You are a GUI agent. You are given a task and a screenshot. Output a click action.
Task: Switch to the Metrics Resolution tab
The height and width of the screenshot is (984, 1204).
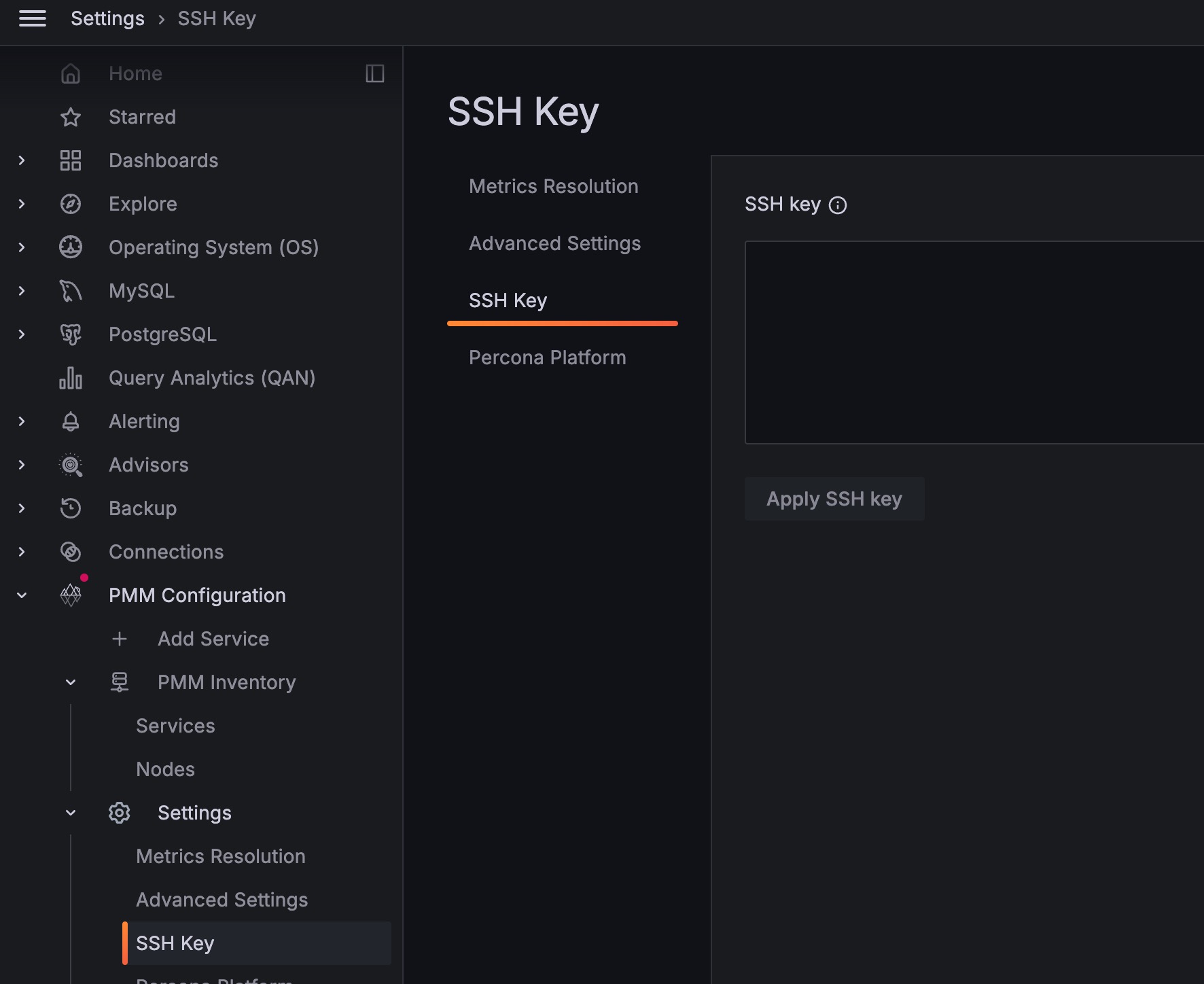(x=553, y=186)
